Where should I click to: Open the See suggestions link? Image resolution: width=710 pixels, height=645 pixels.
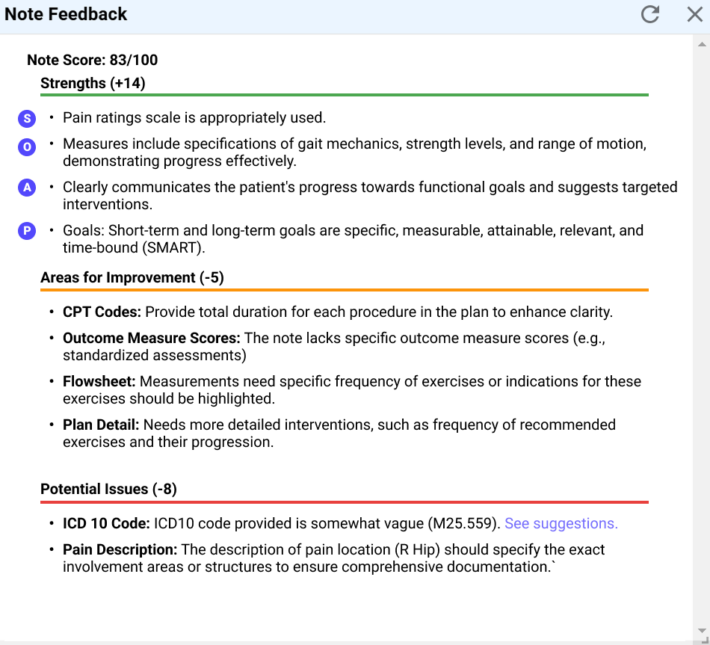(x=561, y=523)
